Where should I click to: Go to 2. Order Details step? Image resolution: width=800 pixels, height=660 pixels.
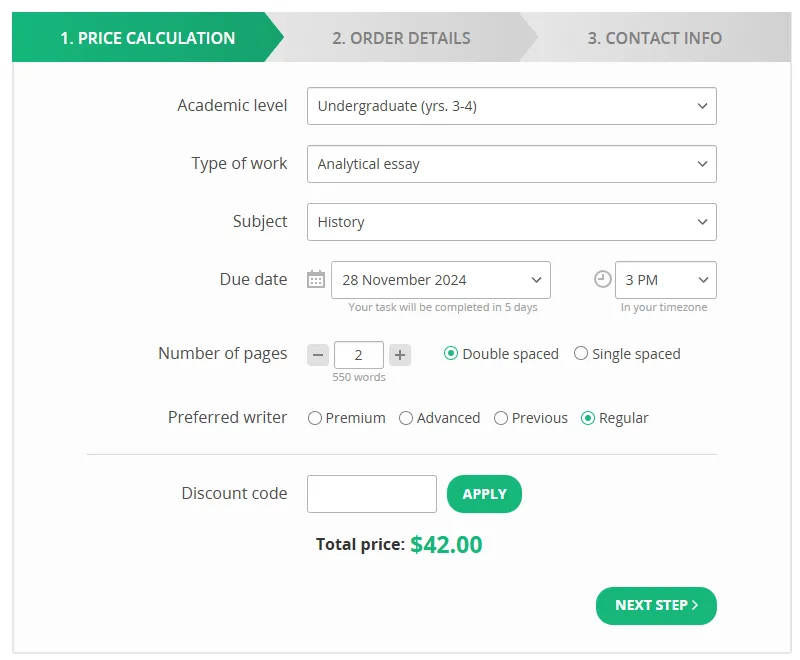(402, 38)
